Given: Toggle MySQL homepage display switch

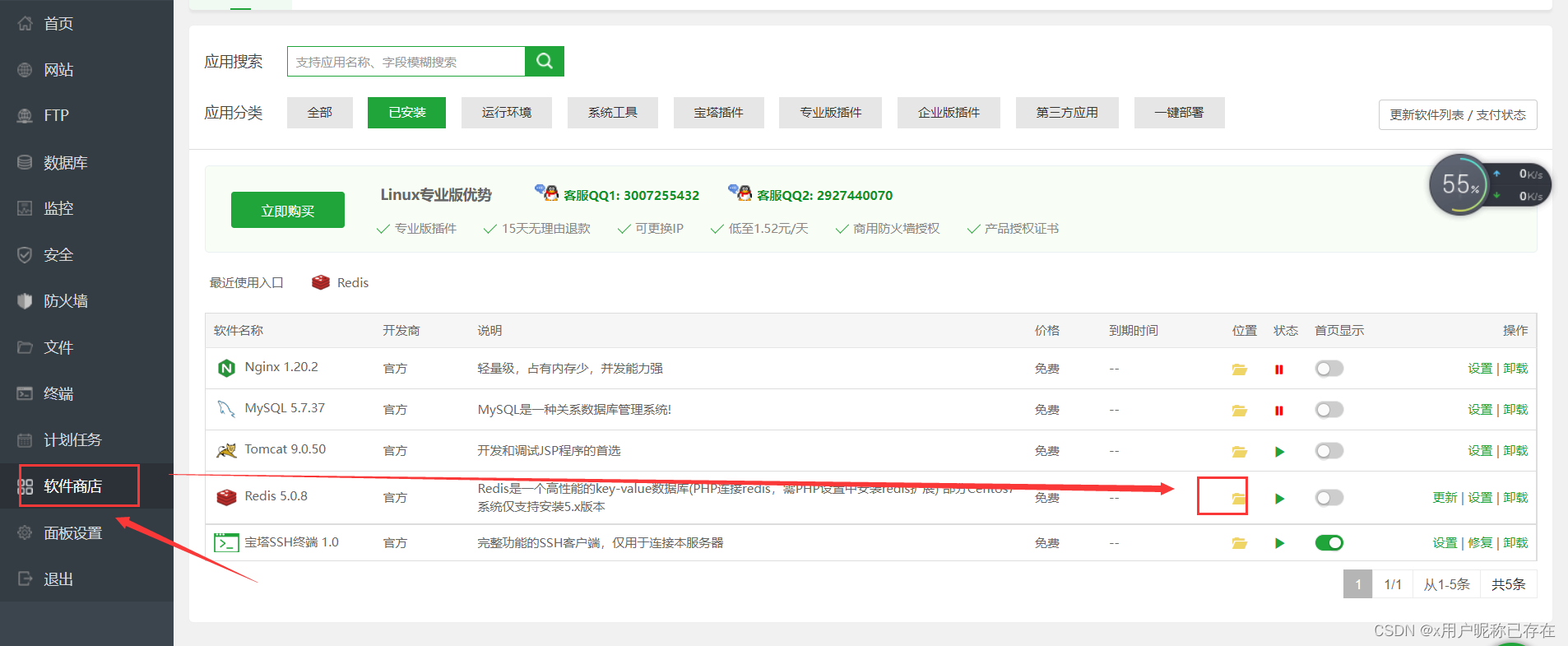Looking at the screenshot, I should pyautogui.click(x=1329, y=410).
